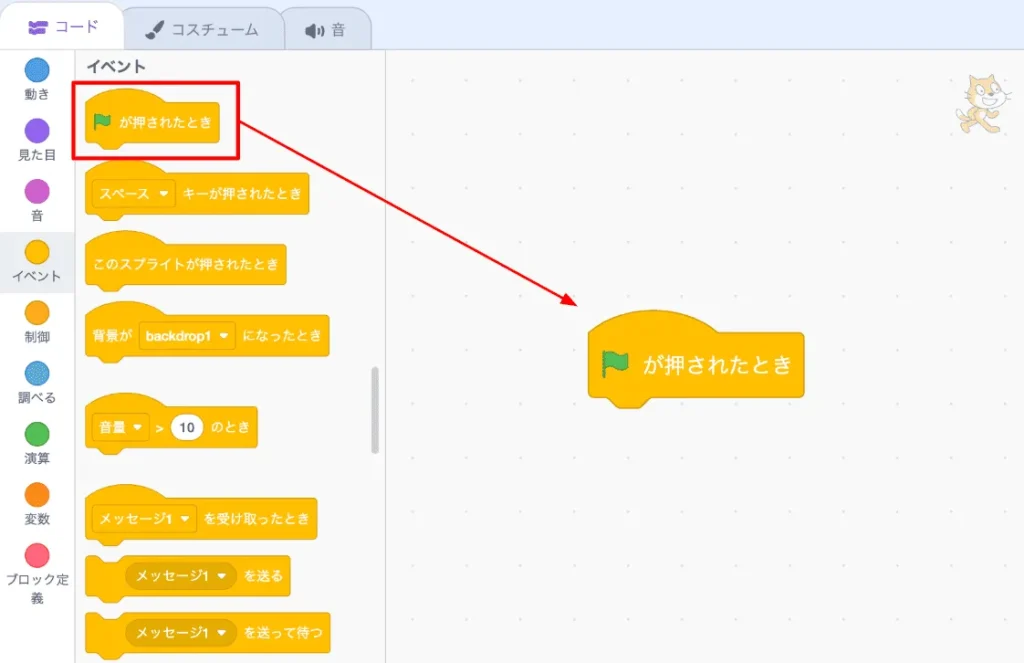Click the green flag block in palette
The width and height of the screenshot is (1024, 663).
[x=152, y=120]
